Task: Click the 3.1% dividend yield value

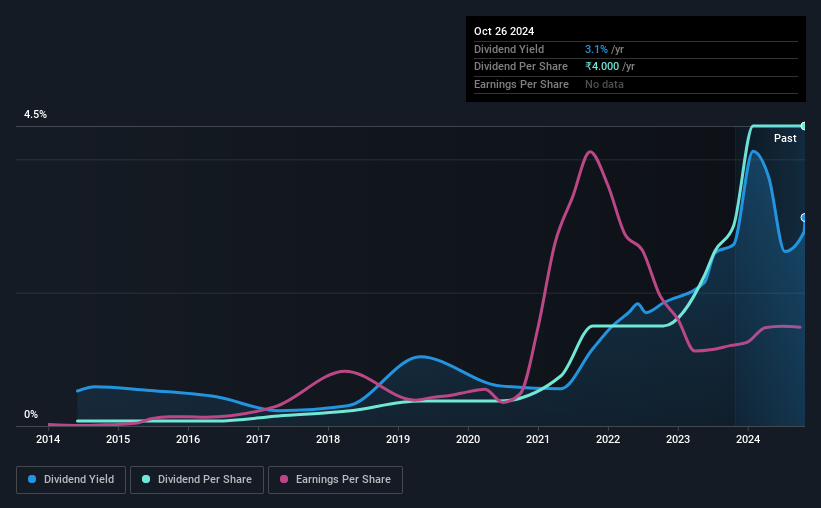Action: click(x=596, y=49)
